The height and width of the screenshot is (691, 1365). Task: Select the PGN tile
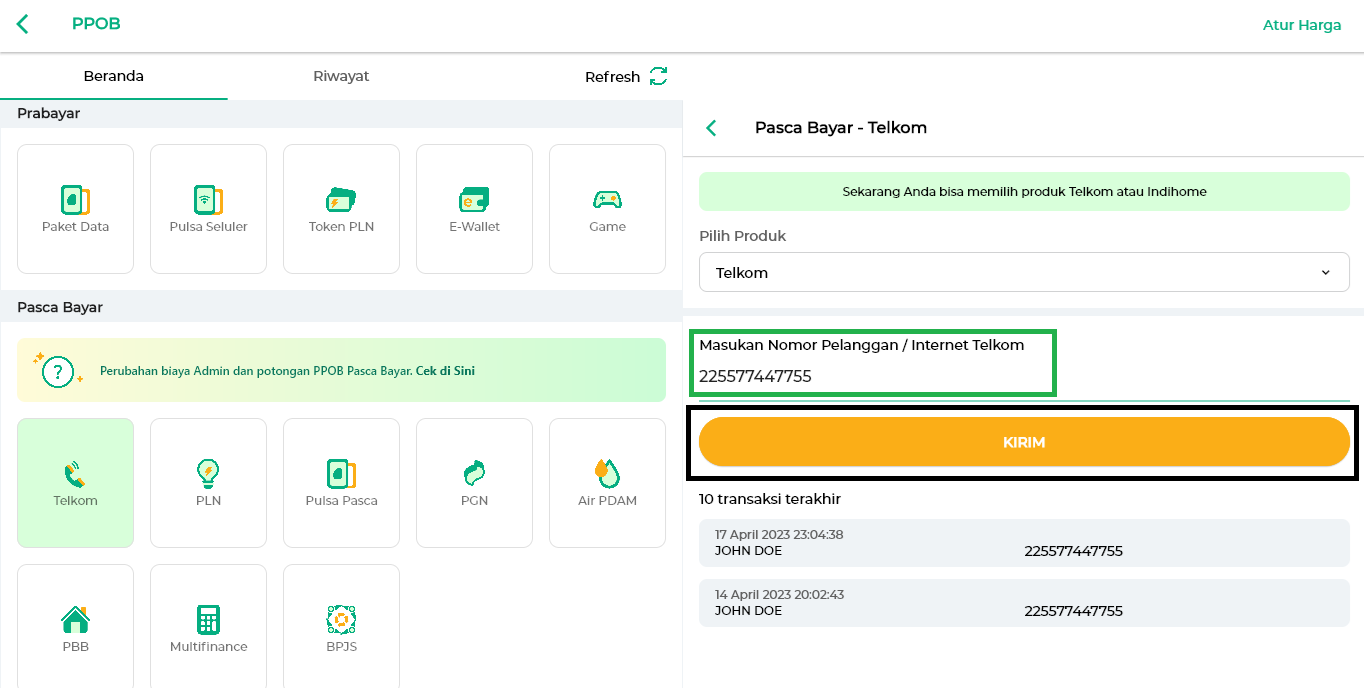[x=474, y=483]
